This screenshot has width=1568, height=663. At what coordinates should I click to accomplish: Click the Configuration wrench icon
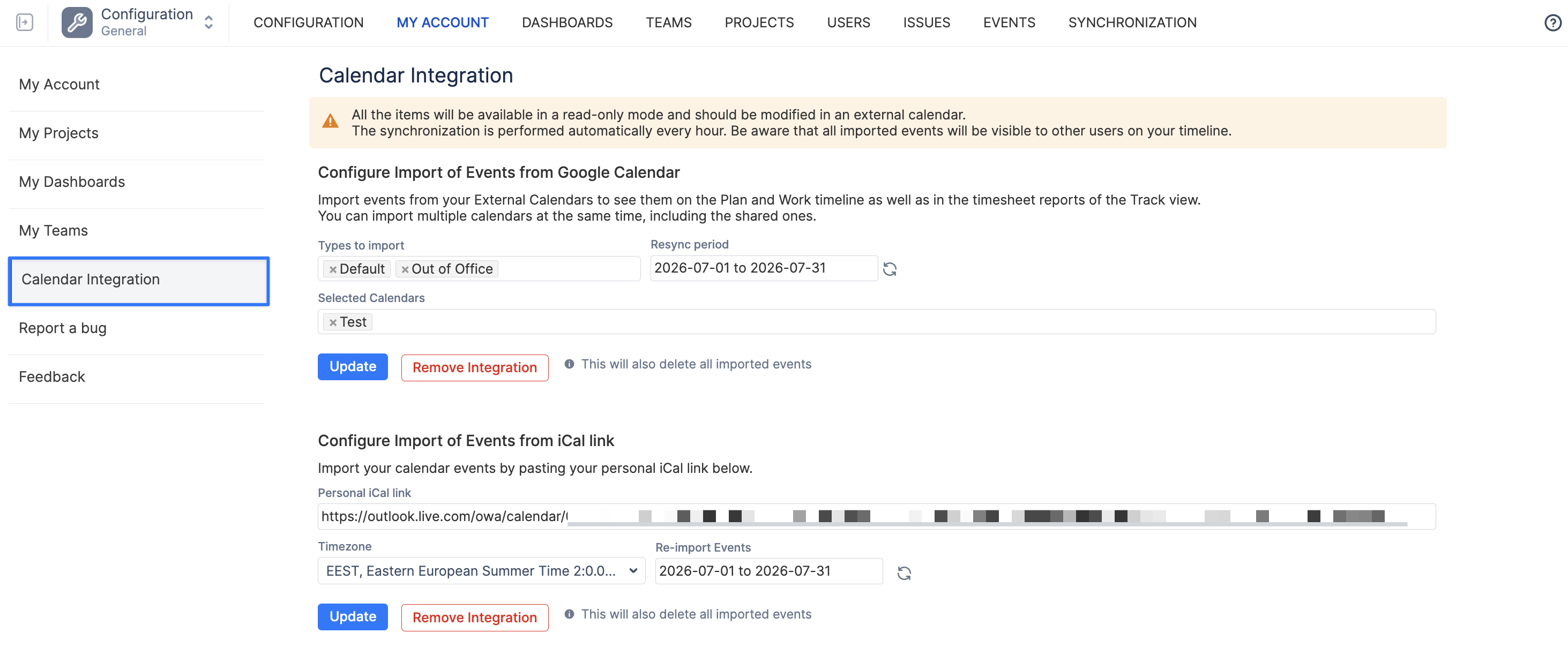click(77, 22)
